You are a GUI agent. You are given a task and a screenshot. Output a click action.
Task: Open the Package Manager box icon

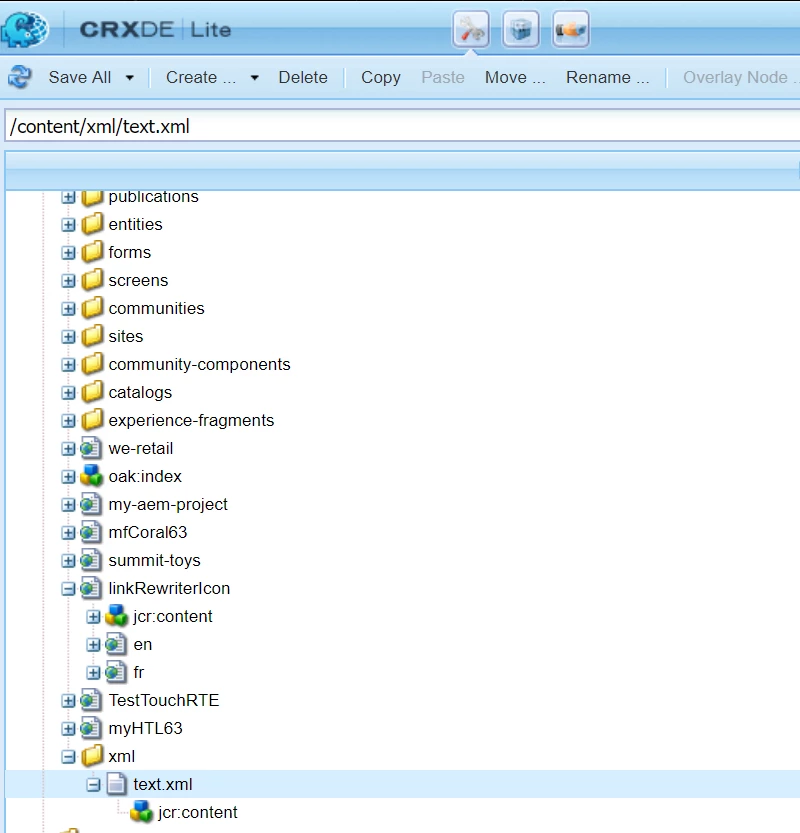click(x=521, y=29)
